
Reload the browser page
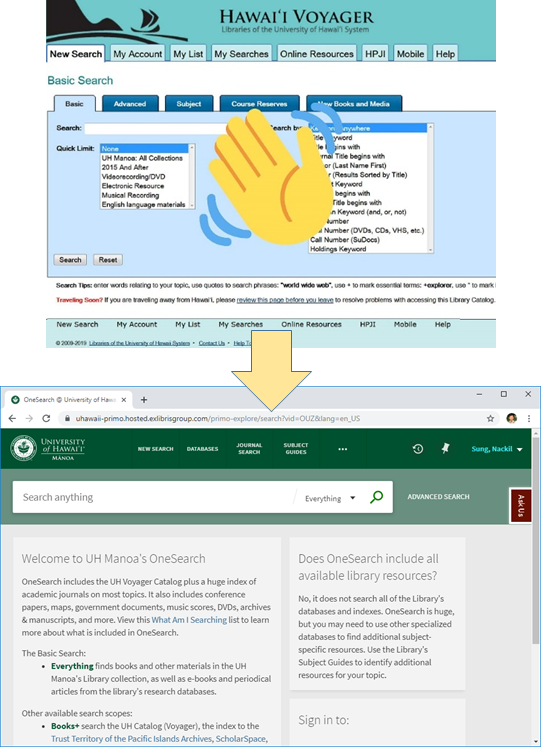pos(46,418)
